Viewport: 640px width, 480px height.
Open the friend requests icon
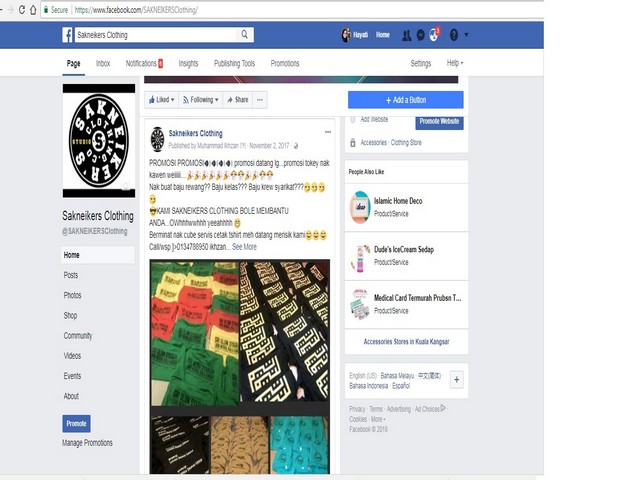407,36
